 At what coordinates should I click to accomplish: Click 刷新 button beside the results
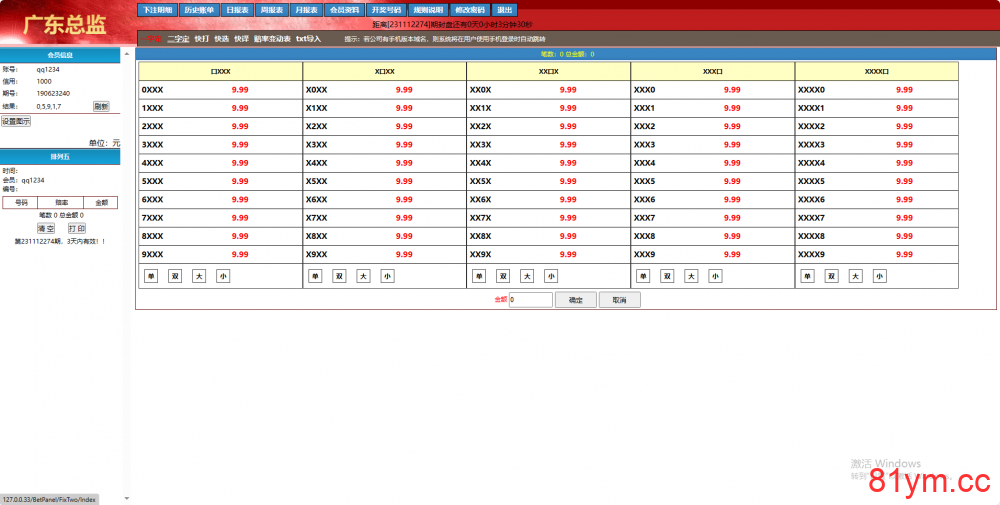[x=101, y=106]
